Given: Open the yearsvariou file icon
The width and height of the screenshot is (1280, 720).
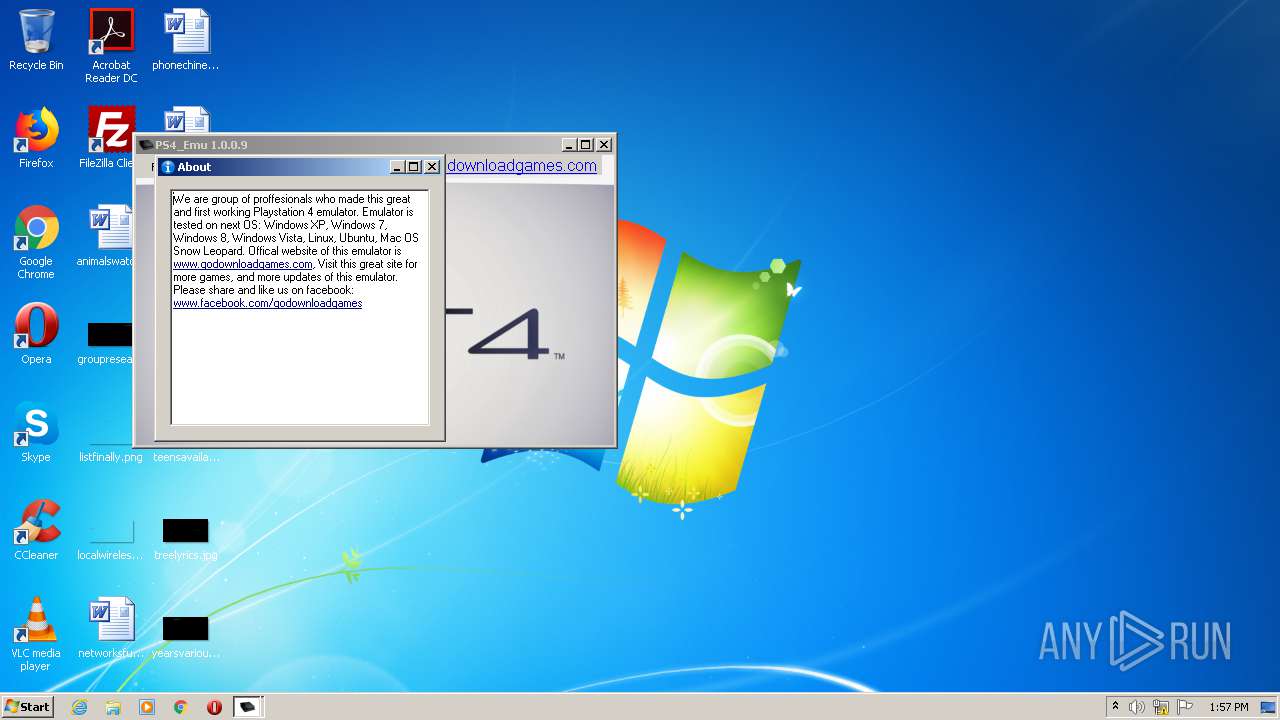Looking at the screenshot, I should 186,636.
